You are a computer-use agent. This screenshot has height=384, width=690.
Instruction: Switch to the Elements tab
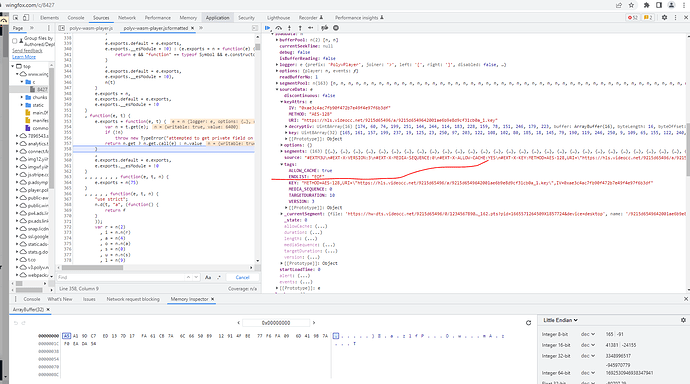coord(49,18)
